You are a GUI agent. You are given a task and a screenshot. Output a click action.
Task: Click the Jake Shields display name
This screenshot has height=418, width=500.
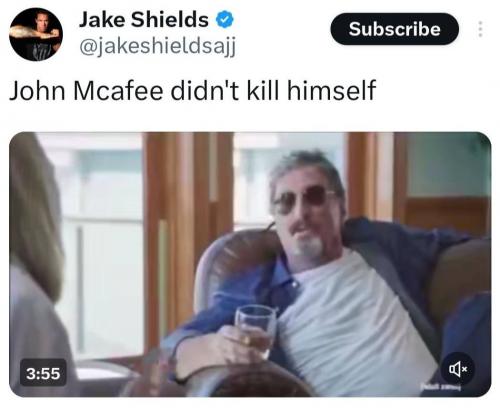tap(144, 20)
